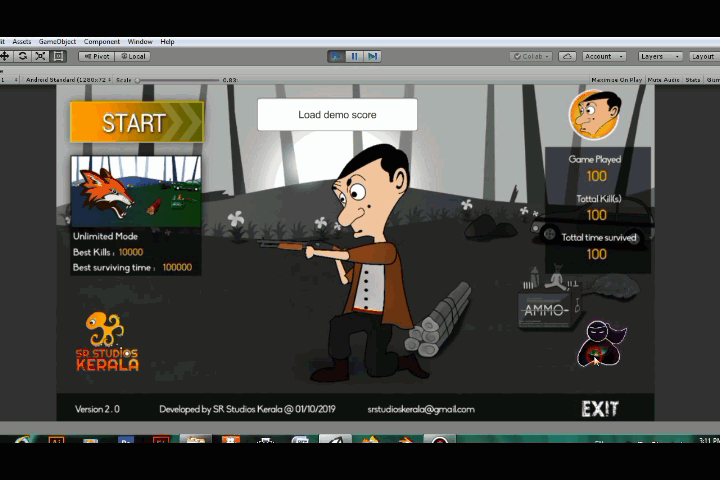Toggle the Local handle rotation button
This screenshot has width=720, height=480.
pyautogui.click(x=133, y=56)
